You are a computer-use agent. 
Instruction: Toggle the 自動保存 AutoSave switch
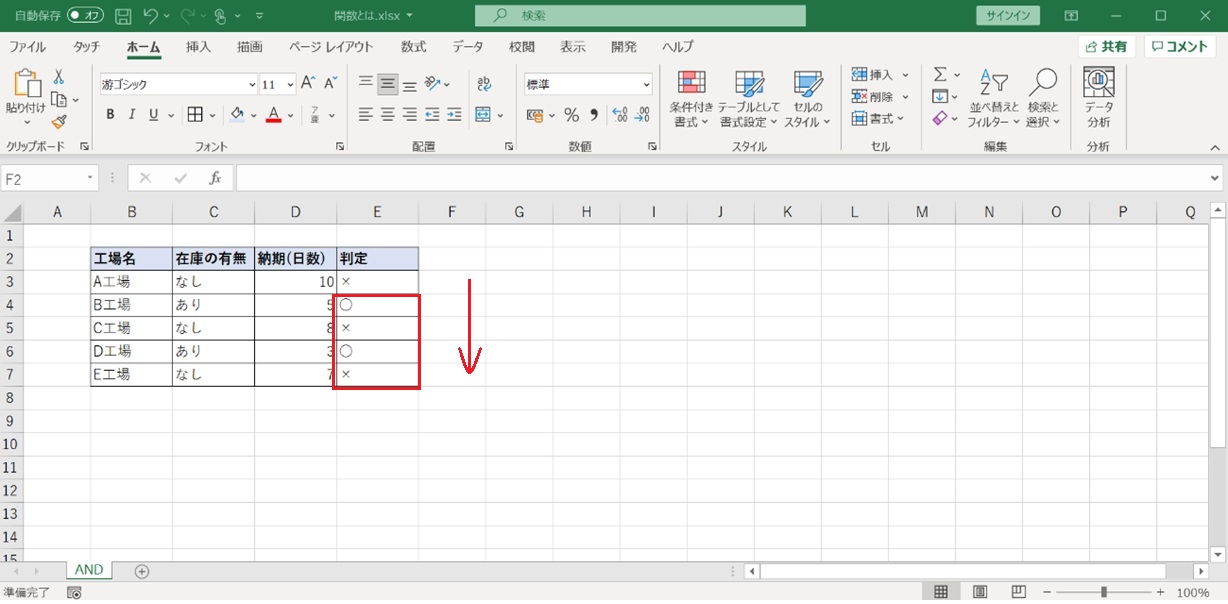coord(86,16)
